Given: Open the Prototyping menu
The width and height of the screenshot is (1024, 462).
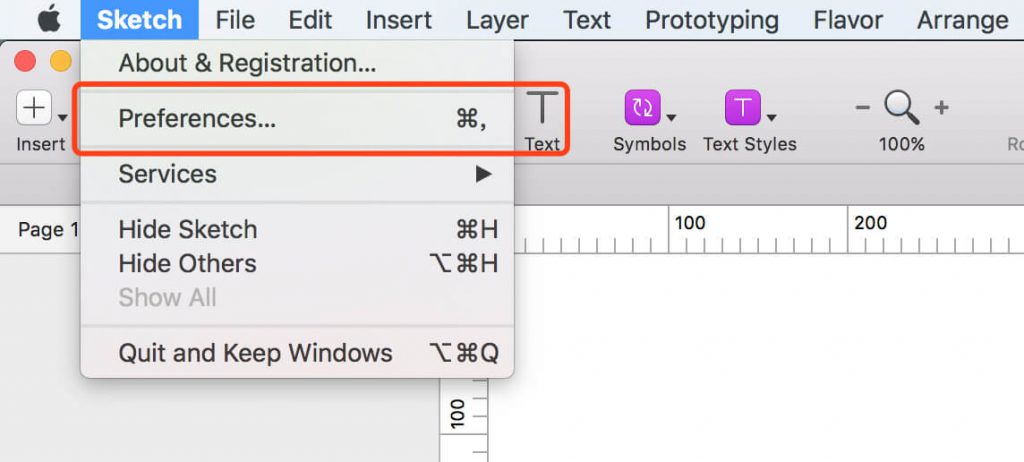Looking at the screenshot, I should pos(711,20).
